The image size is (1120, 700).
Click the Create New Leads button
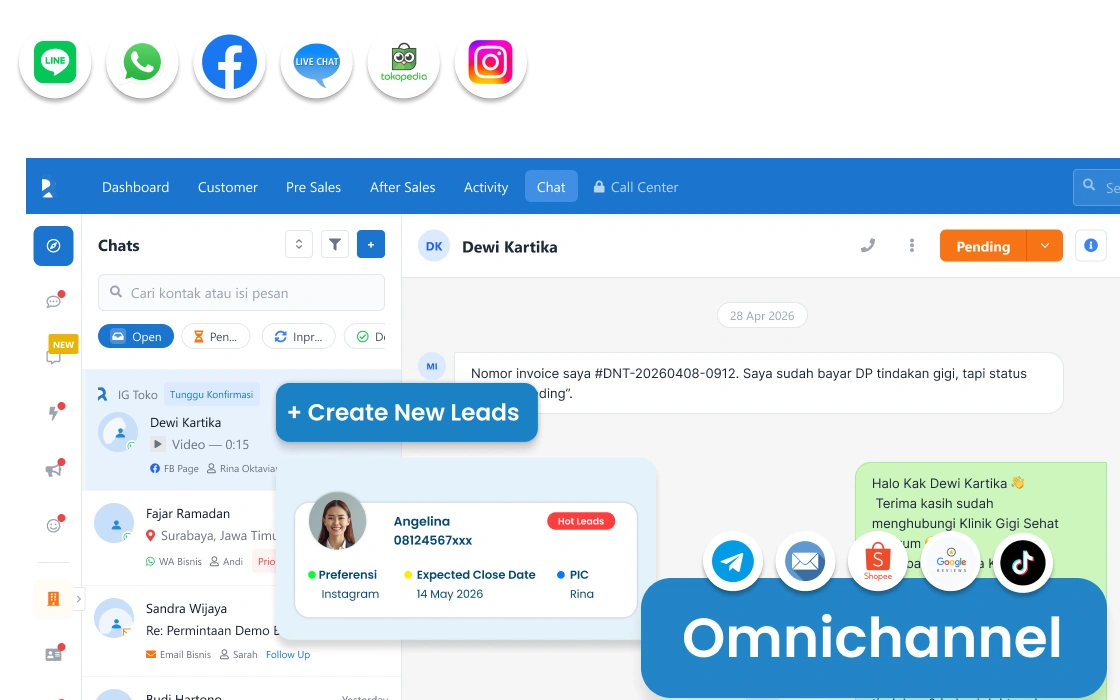pyautogui.click(x=406, y=412)
